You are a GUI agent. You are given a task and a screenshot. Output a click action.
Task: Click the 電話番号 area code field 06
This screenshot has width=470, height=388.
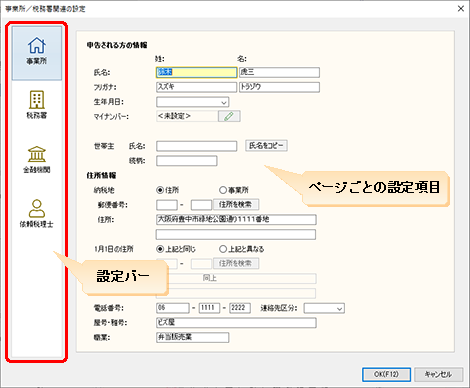point(173,308)
